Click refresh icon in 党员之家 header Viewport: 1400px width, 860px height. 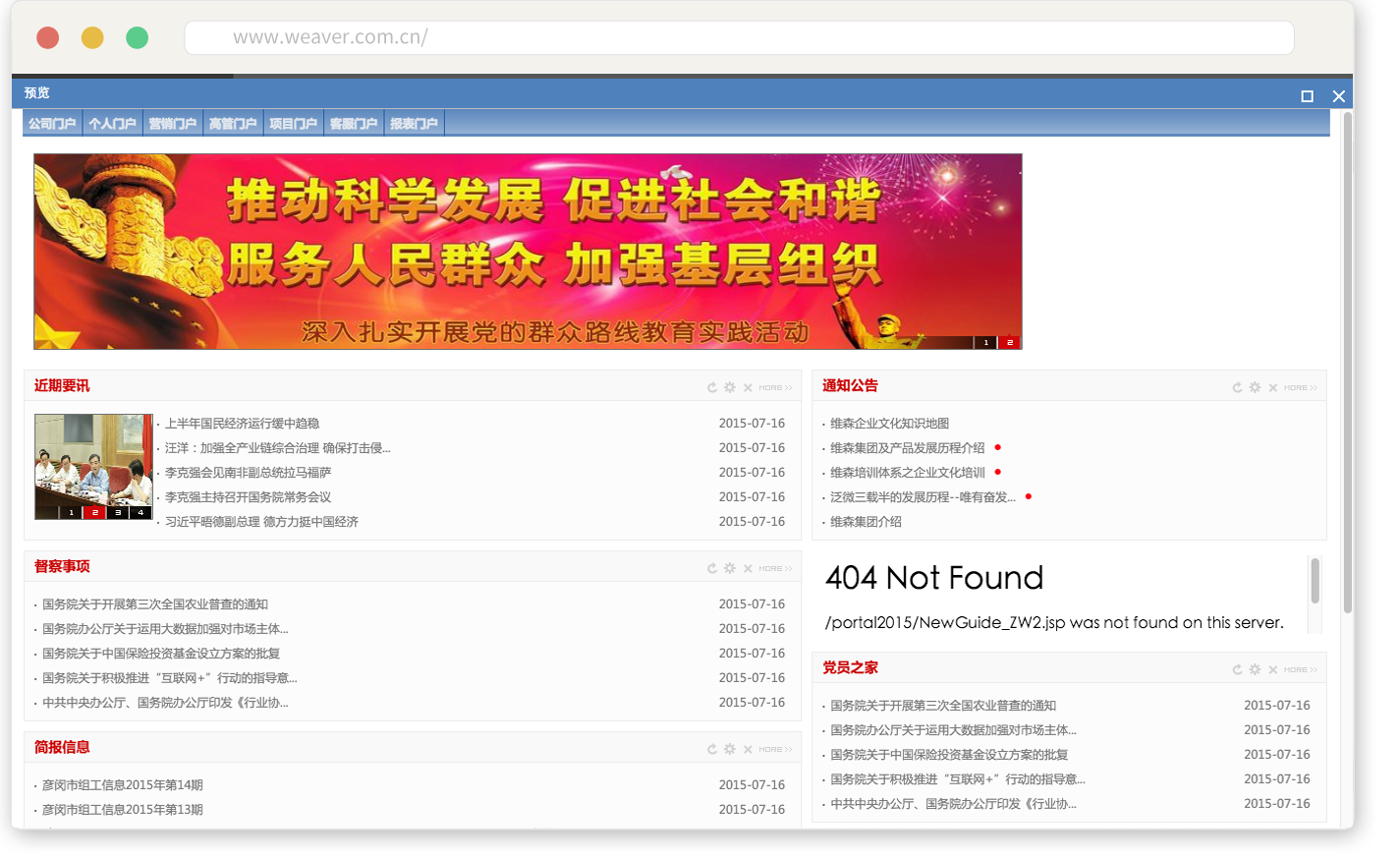tap(1237, 670)
